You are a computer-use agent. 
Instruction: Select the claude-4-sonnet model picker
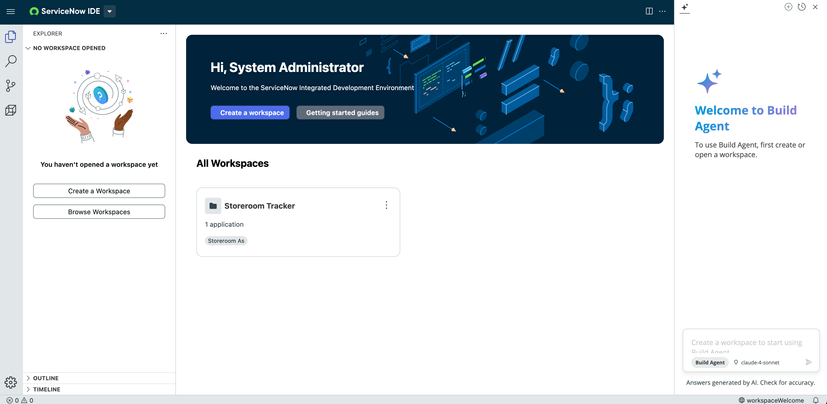[756, 362]
